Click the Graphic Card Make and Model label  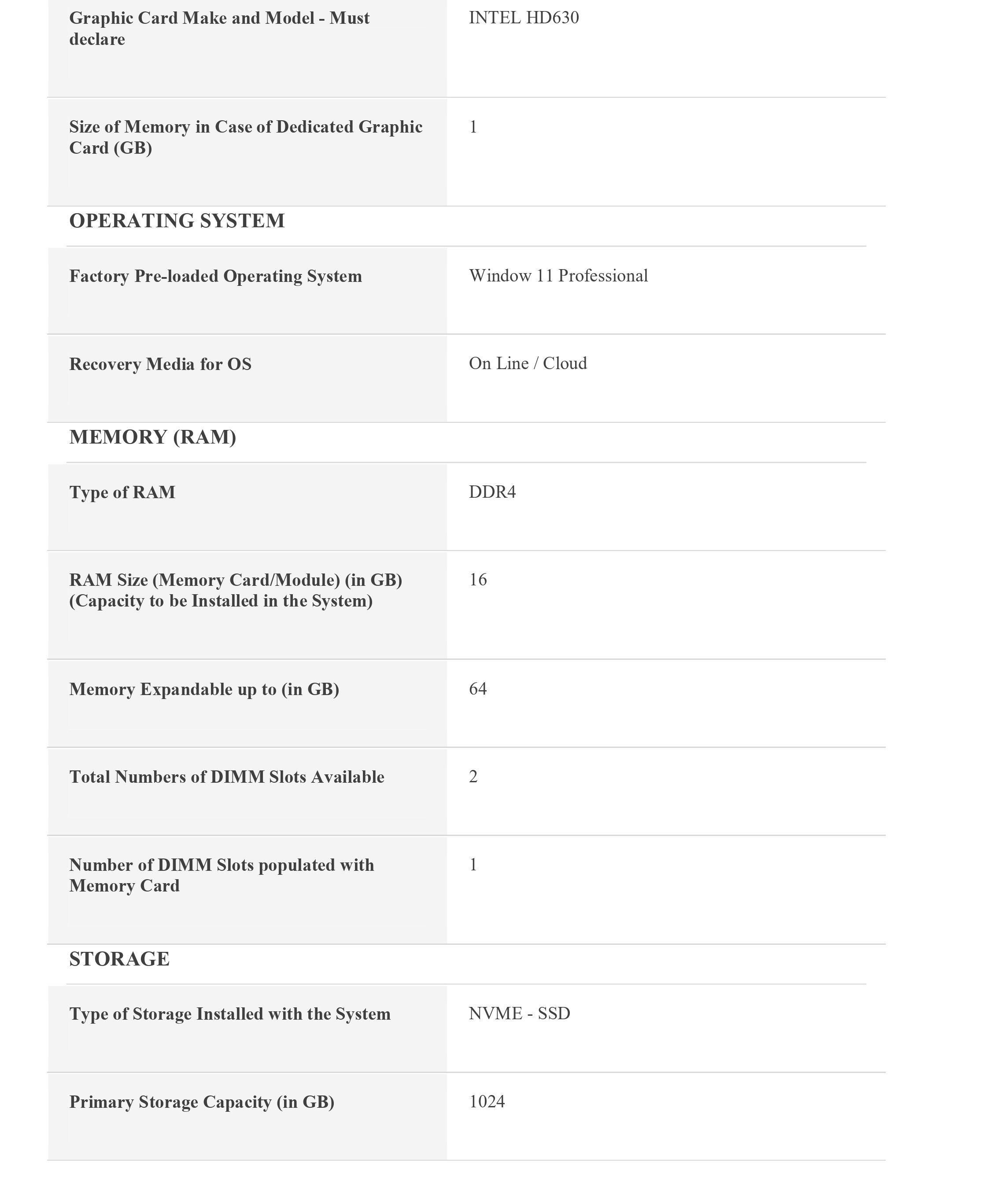(x=219, y=29)
